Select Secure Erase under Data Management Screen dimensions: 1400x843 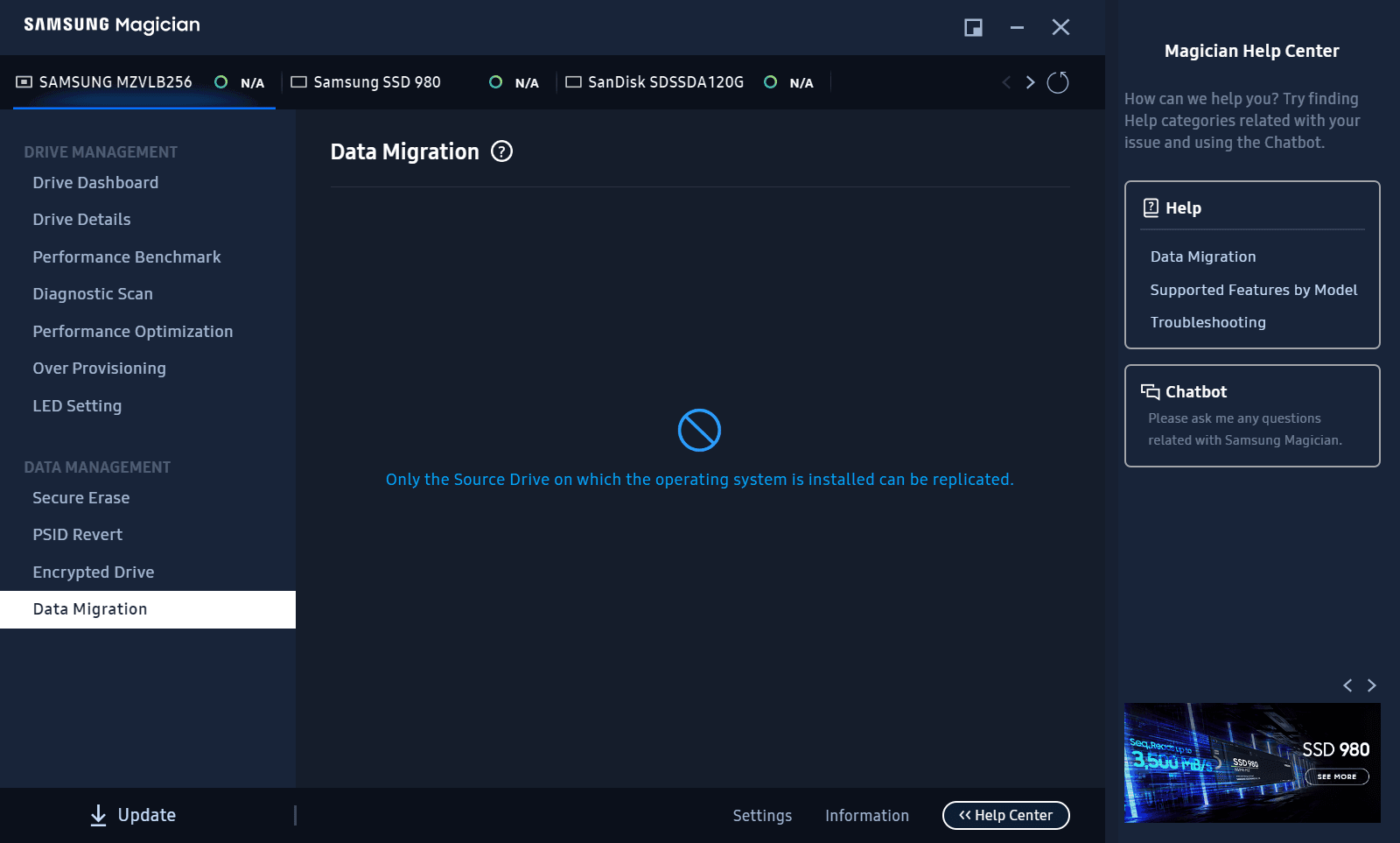click(x=81, y=498)
